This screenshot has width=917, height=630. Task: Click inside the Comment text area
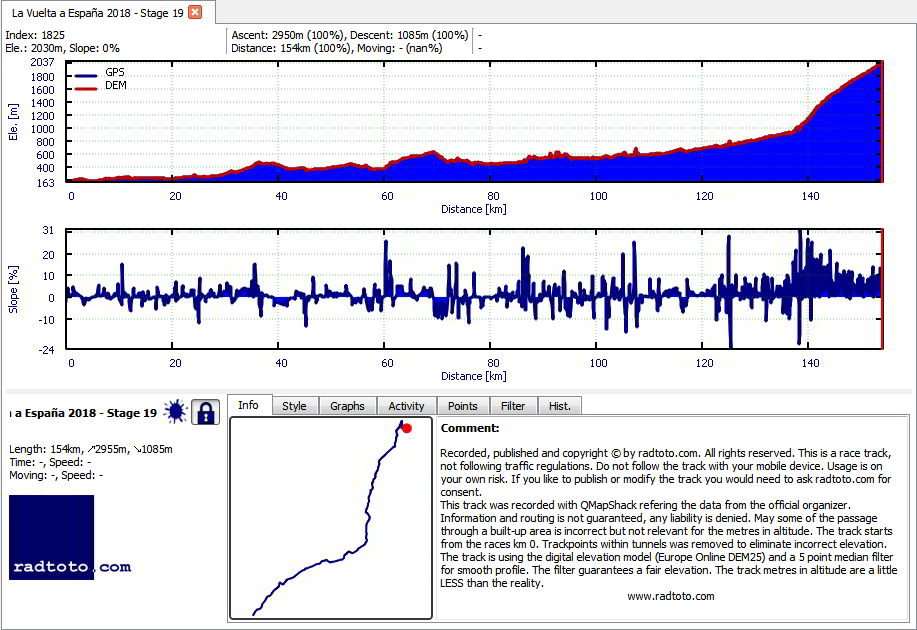point(673,518)
